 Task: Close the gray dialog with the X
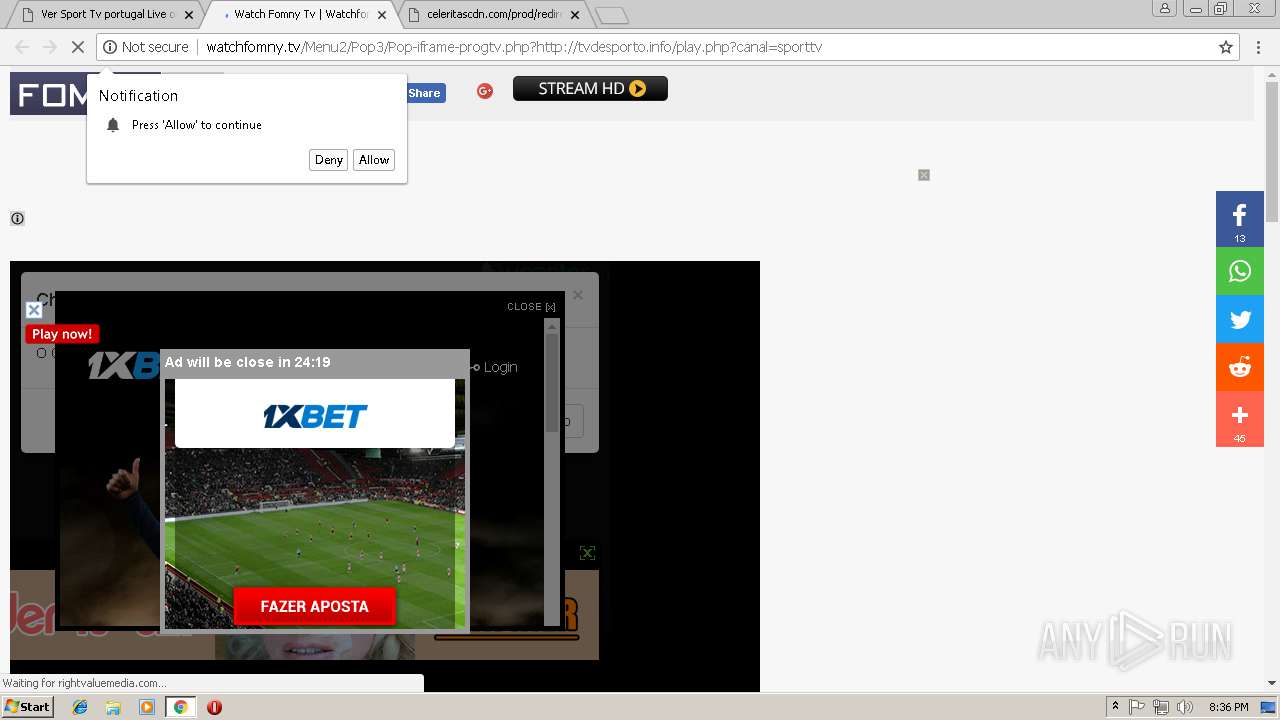click(577, 295)
